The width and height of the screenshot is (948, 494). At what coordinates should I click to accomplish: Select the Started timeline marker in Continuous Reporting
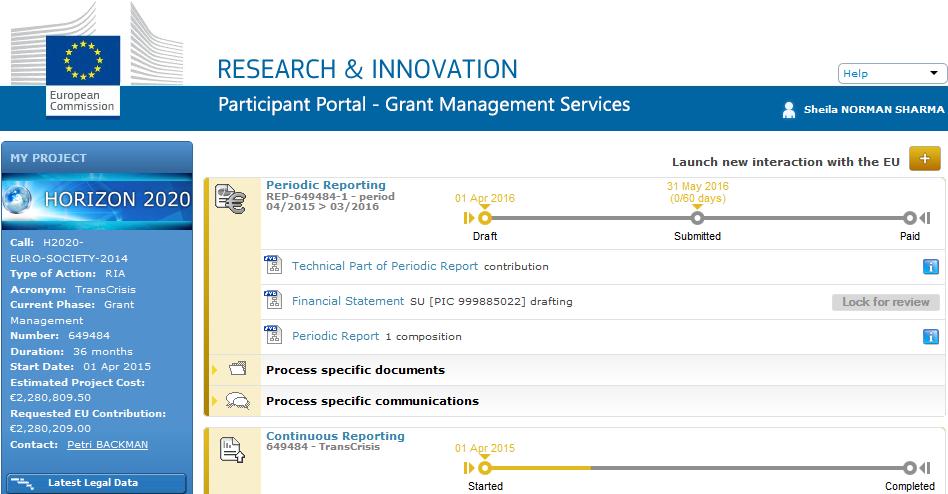tap(485, 468)
